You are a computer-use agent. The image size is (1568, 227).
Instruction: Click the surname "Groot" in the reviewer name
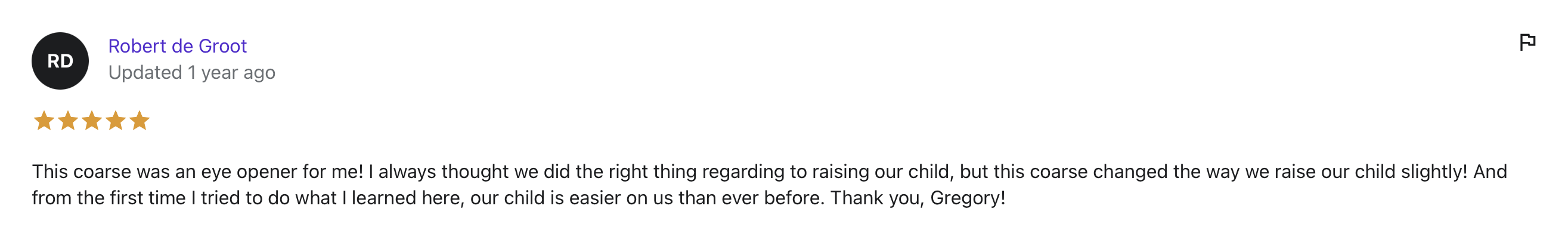[x=223, y=46]
